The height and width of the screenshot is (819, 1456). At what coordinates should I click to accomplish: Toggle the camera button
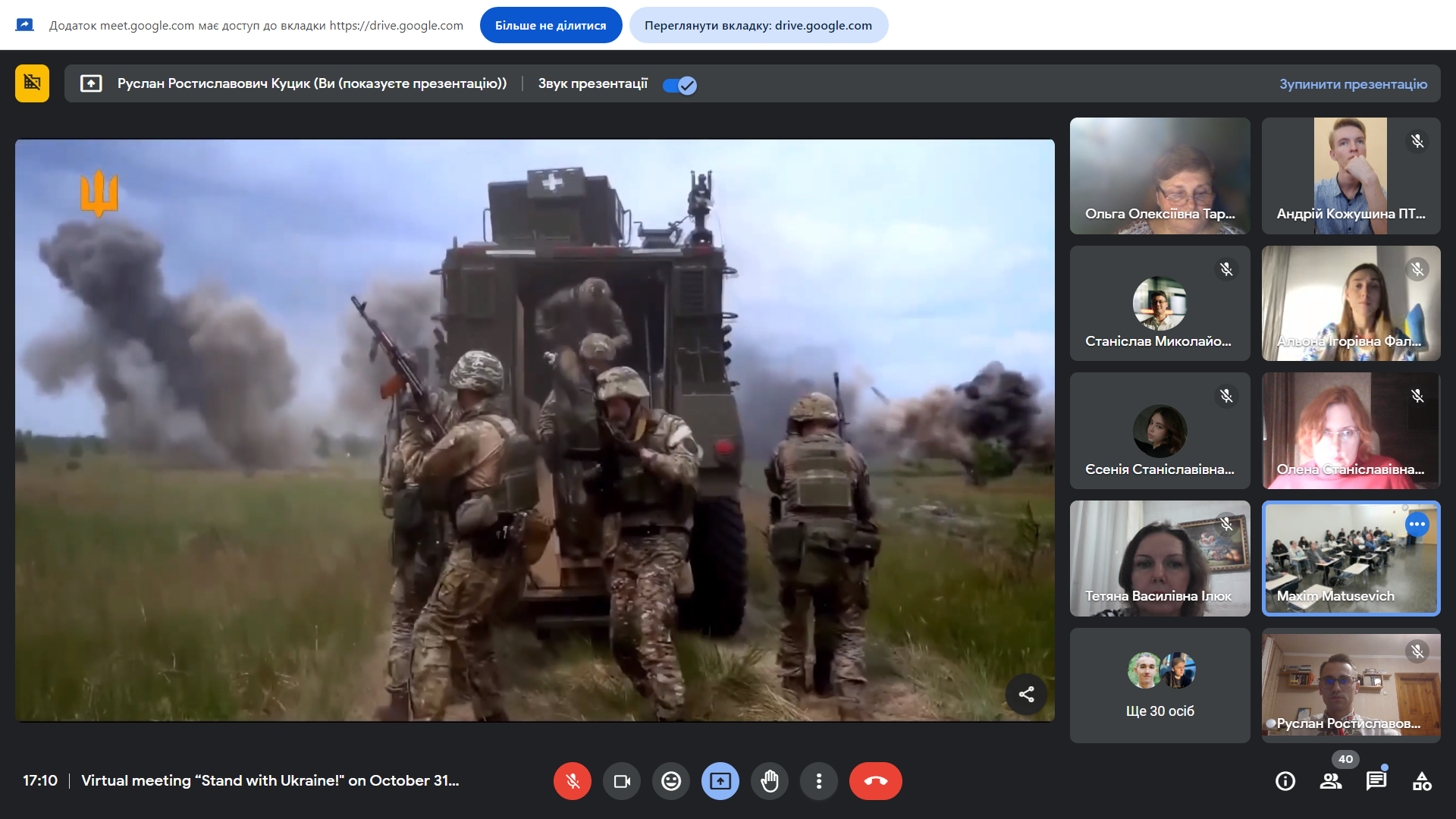tap(622, 781)
